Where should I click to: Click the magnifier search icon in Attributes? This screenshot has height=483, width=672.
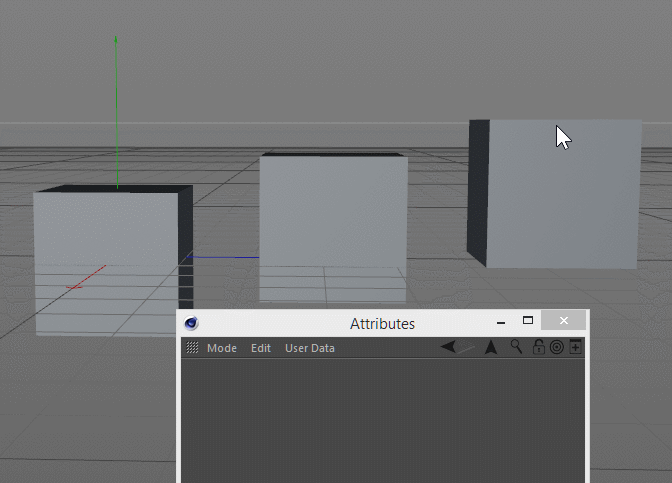(516, 347)
